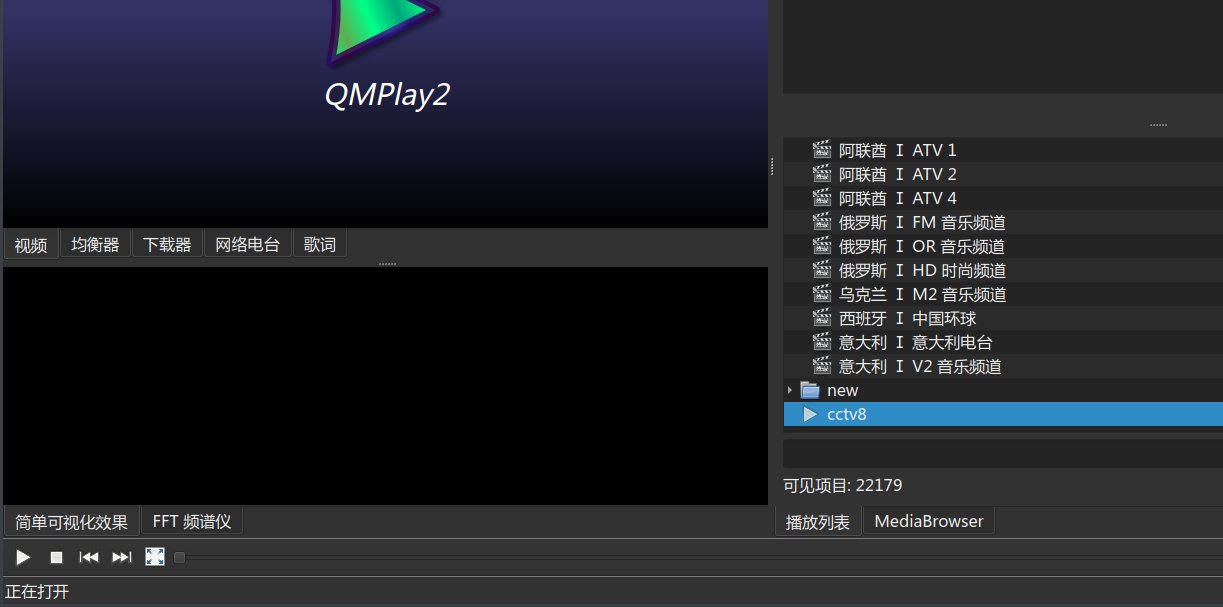Switch to the 播放列表 tab
The width and height of the screenshot is (1223, 607).
click(818, 522)
